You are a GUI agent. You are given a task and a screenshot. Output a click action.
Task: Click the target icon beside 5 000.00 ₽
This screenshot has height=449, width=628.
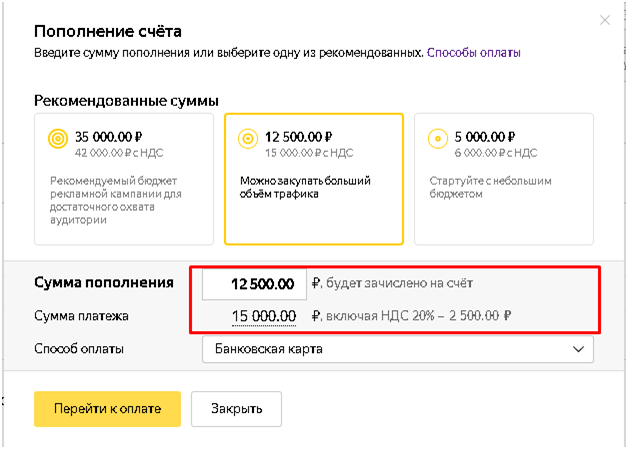[x=438, y=139]
